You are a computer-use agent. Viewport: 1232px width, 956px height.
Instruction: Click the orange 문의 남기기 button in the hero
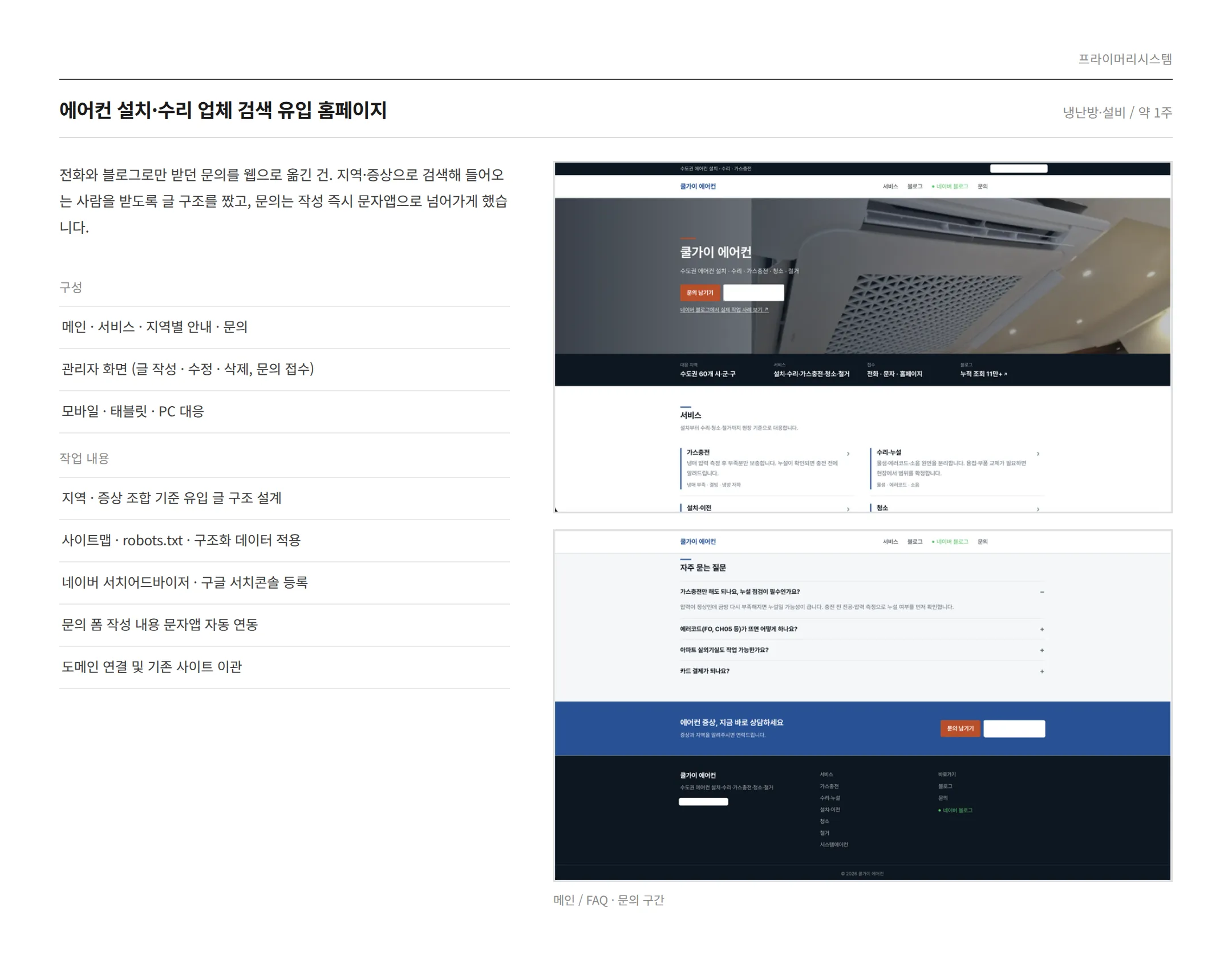pos(700,293)
